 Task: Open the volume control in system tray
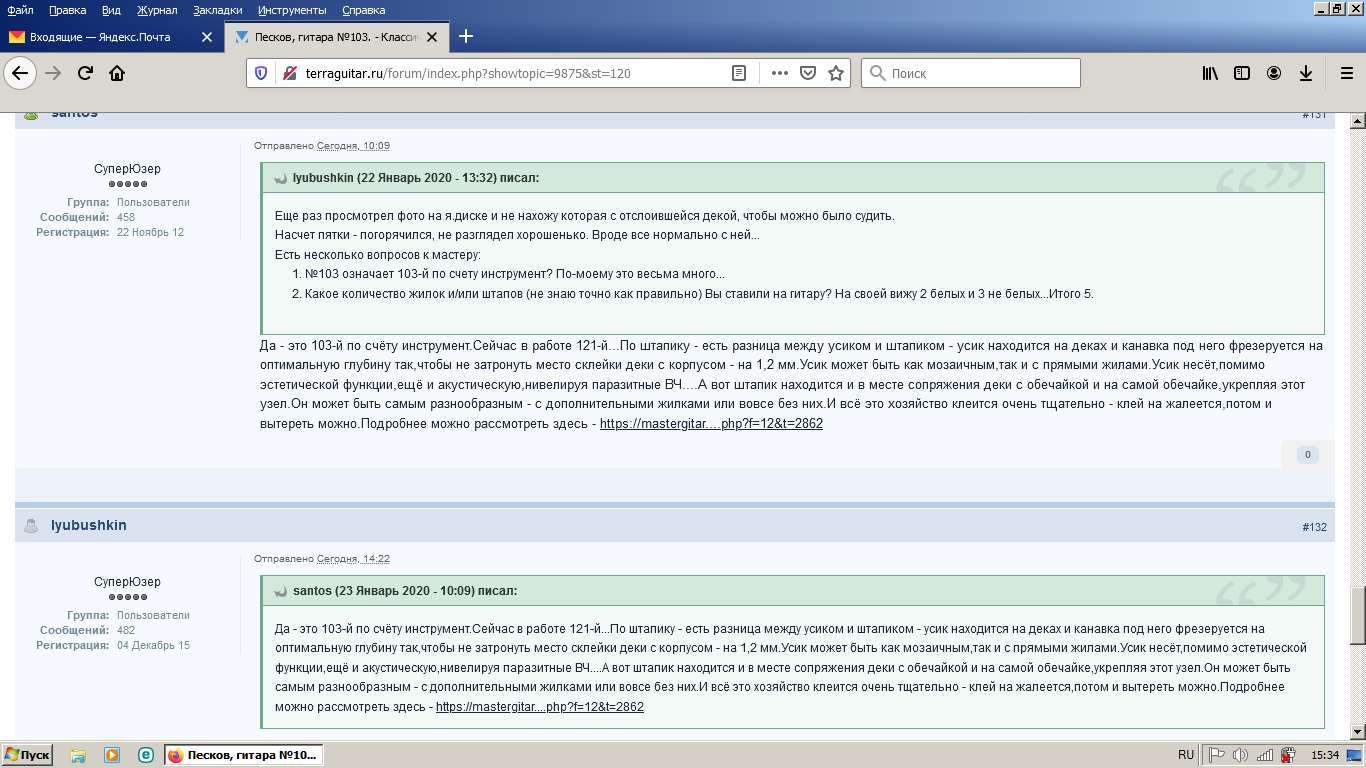[1241, 755]
